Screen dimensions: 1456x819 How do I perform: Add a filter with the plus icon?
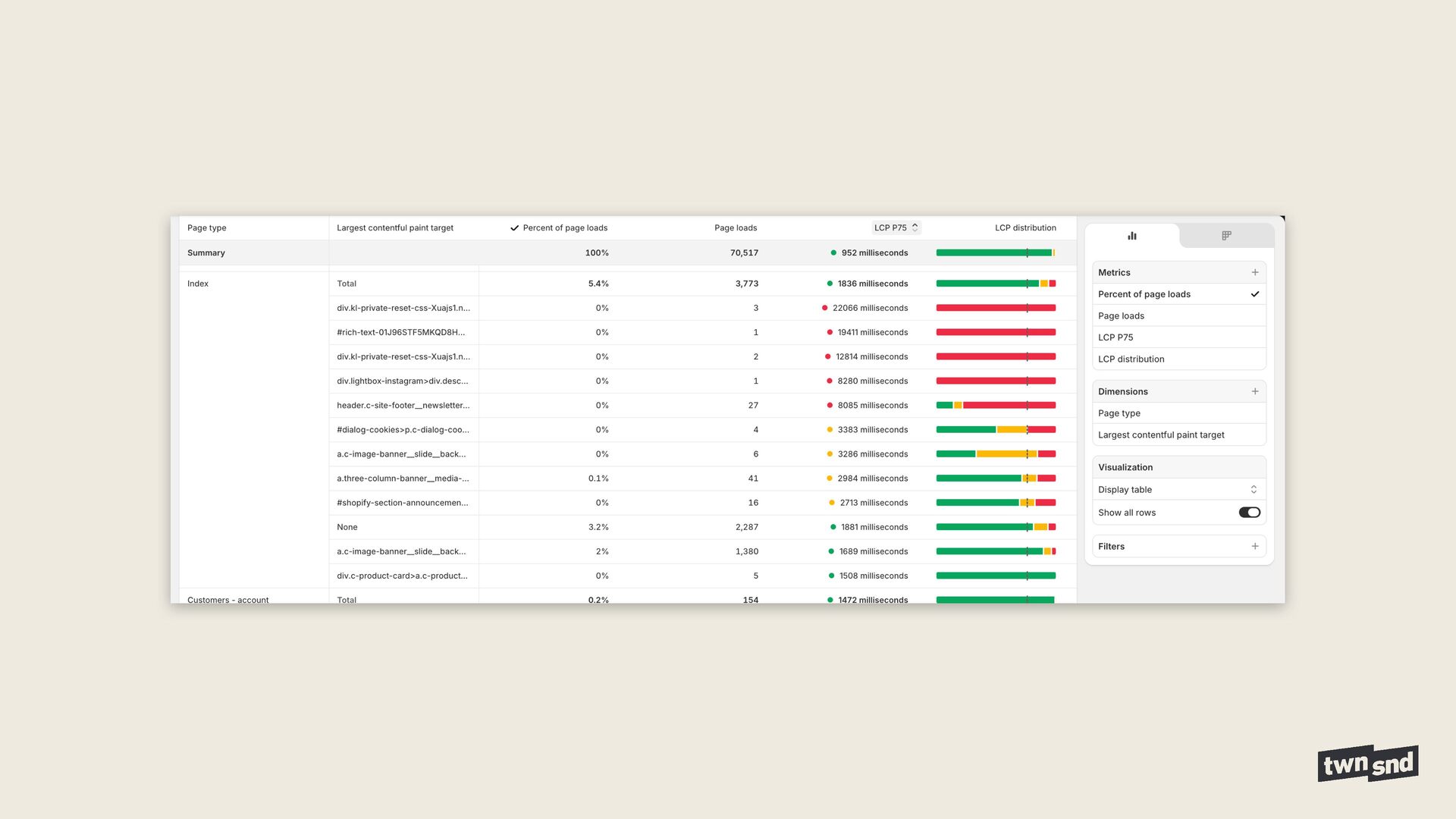coord(1255,546)
